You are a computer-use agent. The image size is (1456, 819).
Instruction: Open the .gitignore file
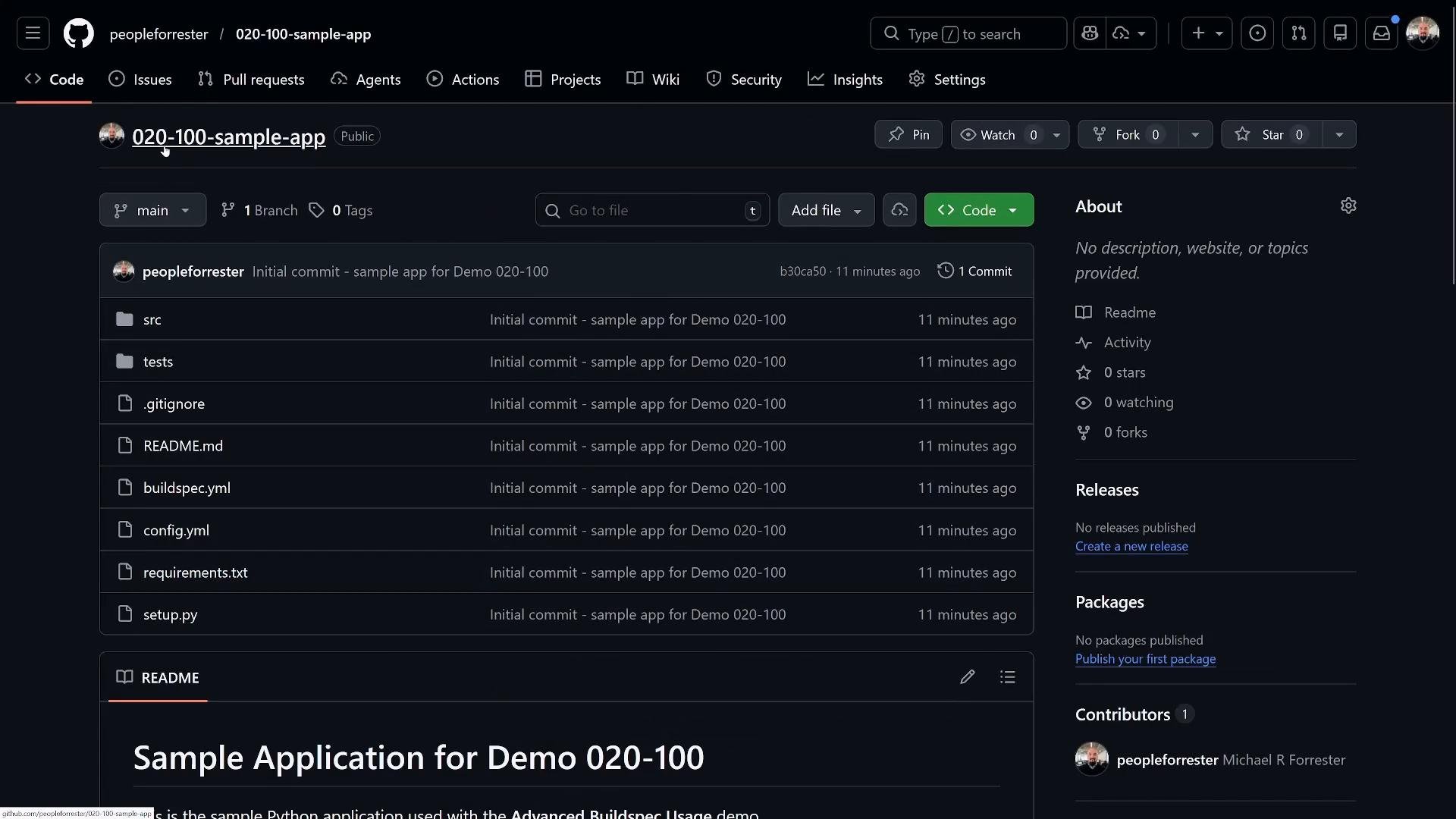coord(174,404)
